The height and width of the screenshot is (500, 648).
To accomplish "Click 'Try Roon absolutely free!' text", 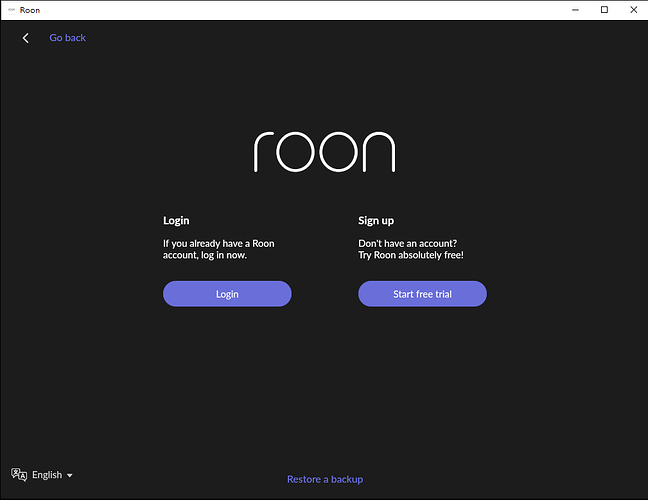I will point(411,255).
